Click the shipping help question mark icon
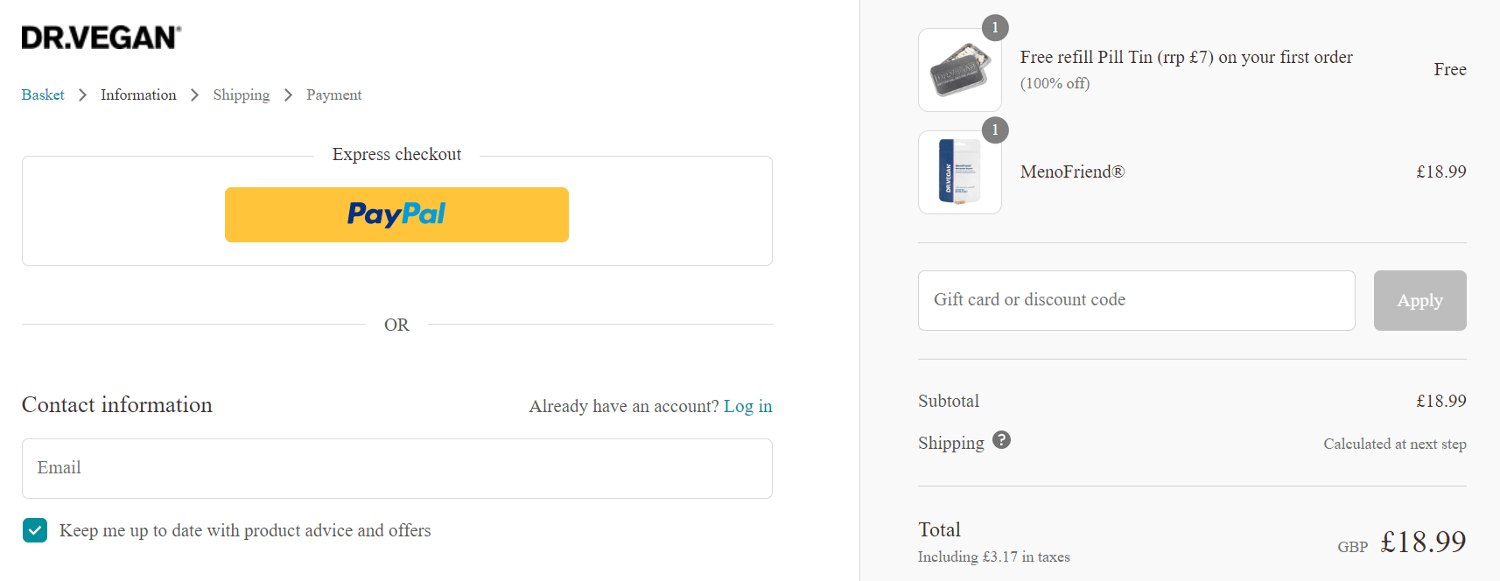1500x581 pixels. pos(1001,440)
